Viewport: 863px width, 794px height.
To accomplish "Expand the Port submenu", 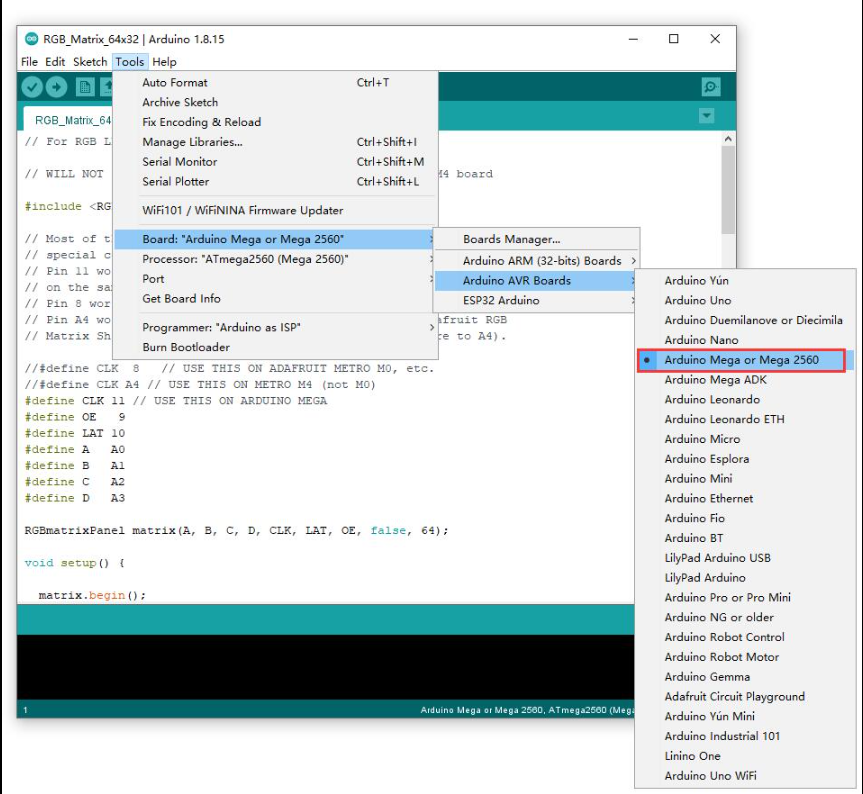I will coord(275,279).
